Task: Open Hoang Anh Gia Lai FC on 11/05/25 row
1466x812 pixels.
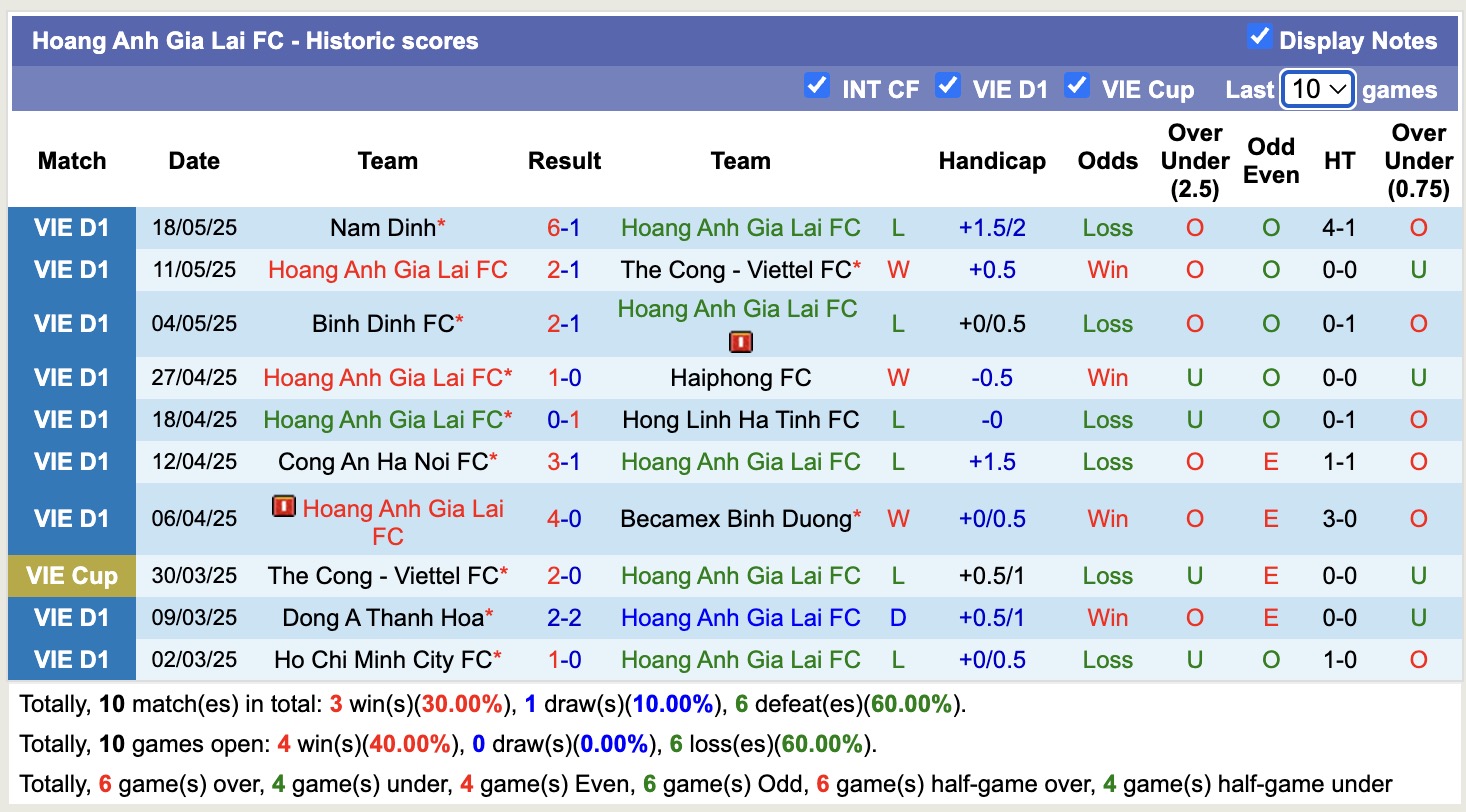Action: click(388, 269)
